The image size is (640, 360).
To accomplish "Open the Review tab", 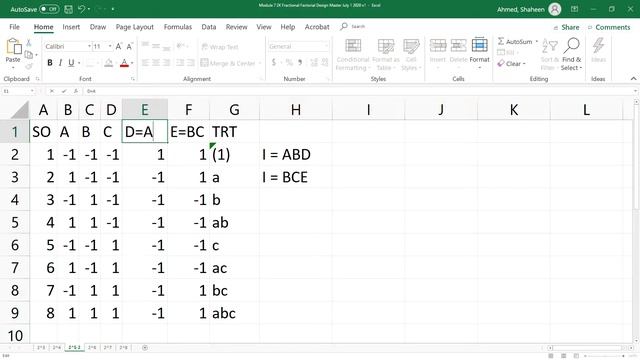I will [236, 27].
